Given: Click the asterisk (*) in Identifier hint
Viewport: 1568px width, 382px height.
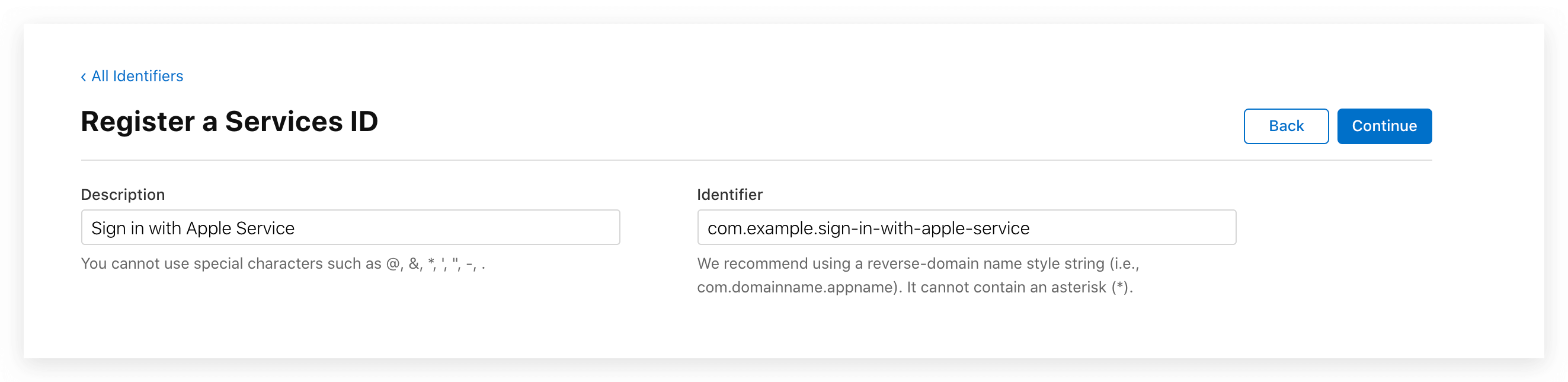Looking at the screenshot, I should tap(1121, 288).
